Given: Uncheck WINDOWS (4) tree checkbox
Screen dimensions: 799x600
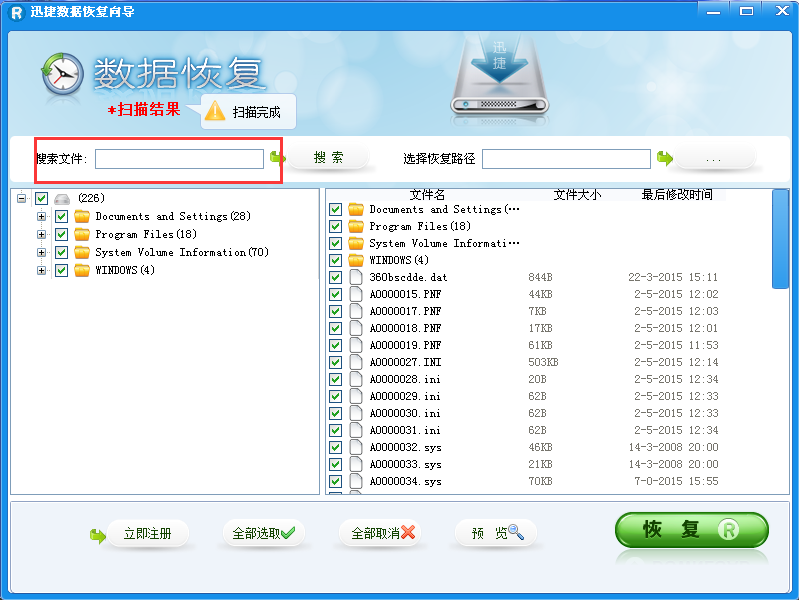Looking at the screenshot, I should (62, 270).
